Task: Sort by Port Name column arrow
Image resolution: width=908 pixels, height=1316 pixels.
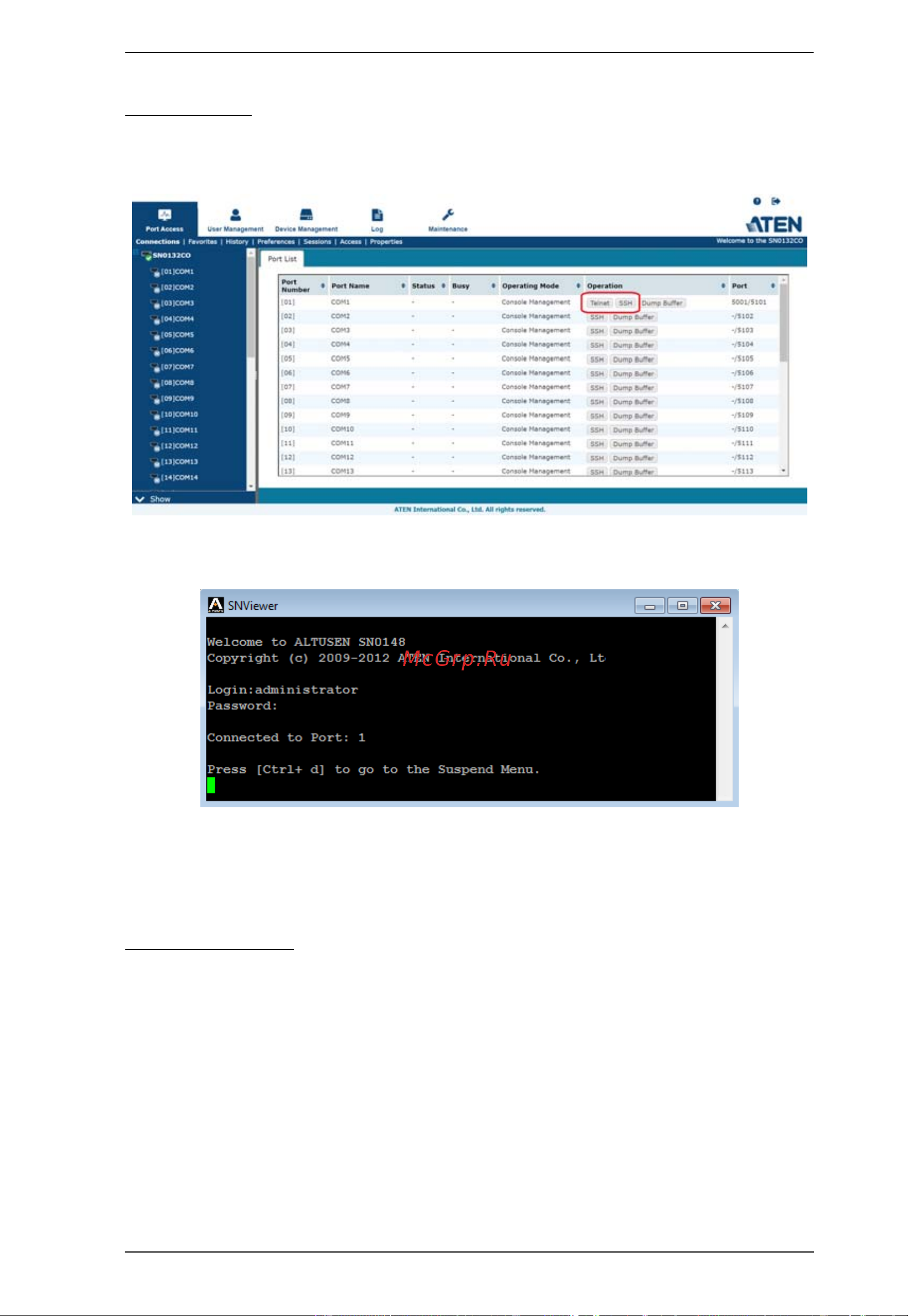Action: 403,285
